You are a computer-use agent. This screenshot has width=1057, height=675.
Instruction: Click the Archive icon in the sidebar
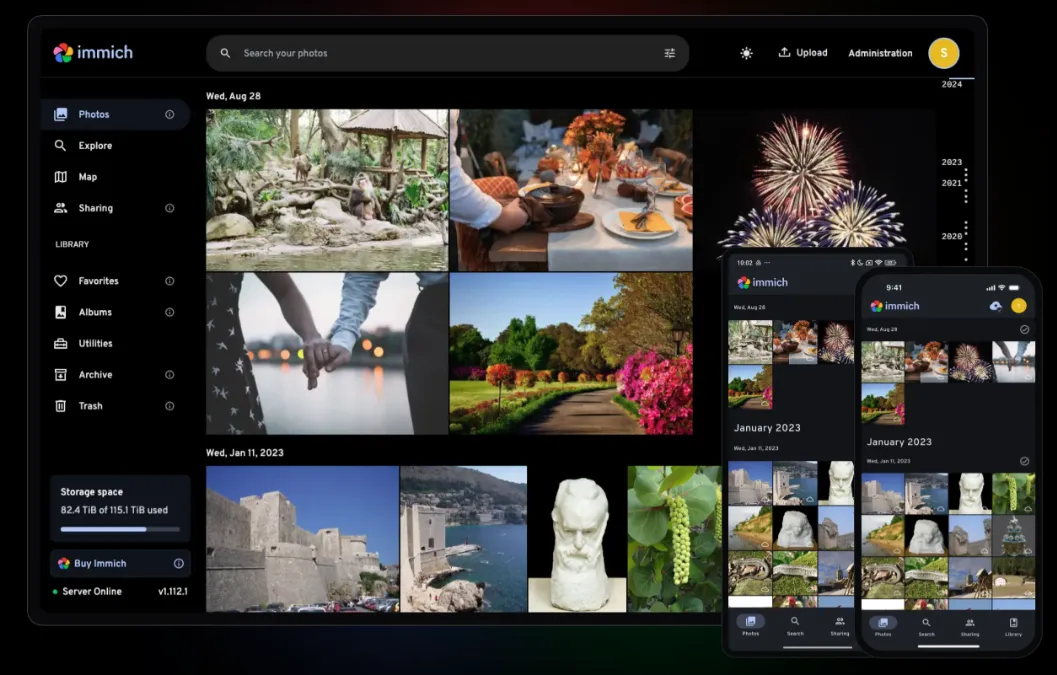click(61, 375)
